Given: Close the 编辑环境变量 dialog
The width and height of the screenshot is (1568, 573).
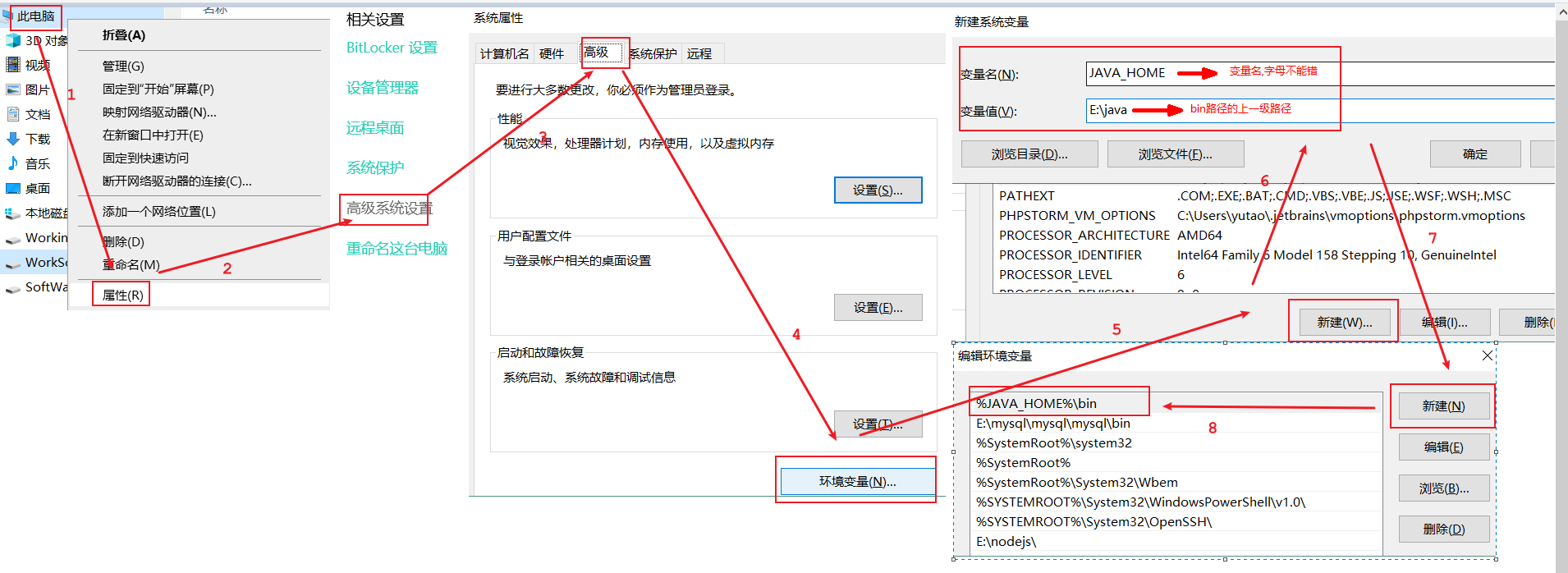Looking at the screenshot, I should coord(1487,355).
